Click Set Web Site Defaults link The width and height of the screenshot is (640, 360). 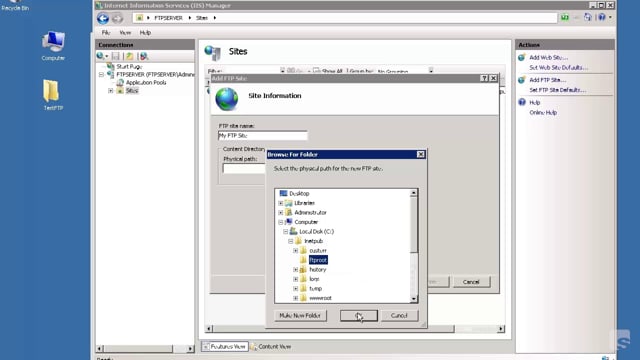tap(558, 68)
